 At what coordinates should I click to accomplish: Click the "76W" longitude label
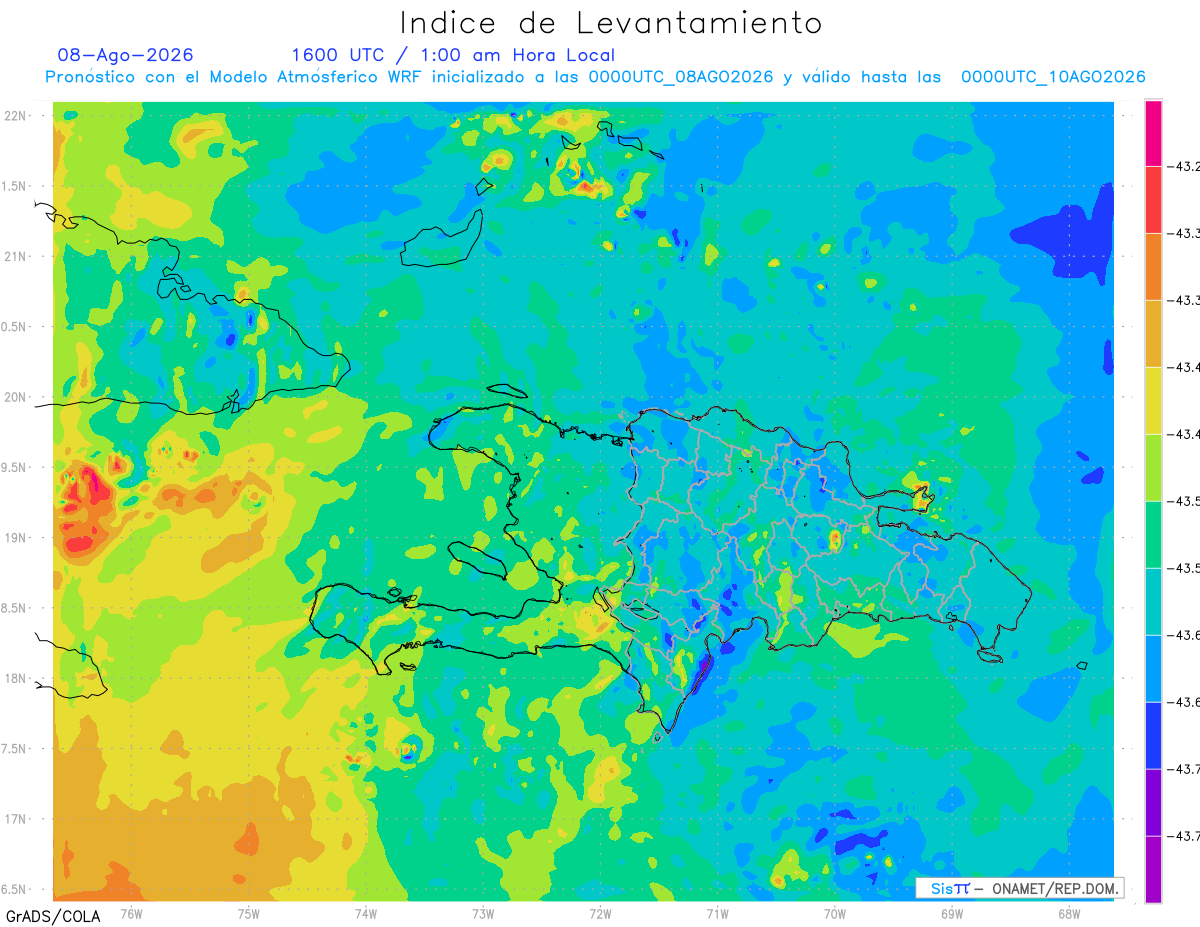point(131,913)
